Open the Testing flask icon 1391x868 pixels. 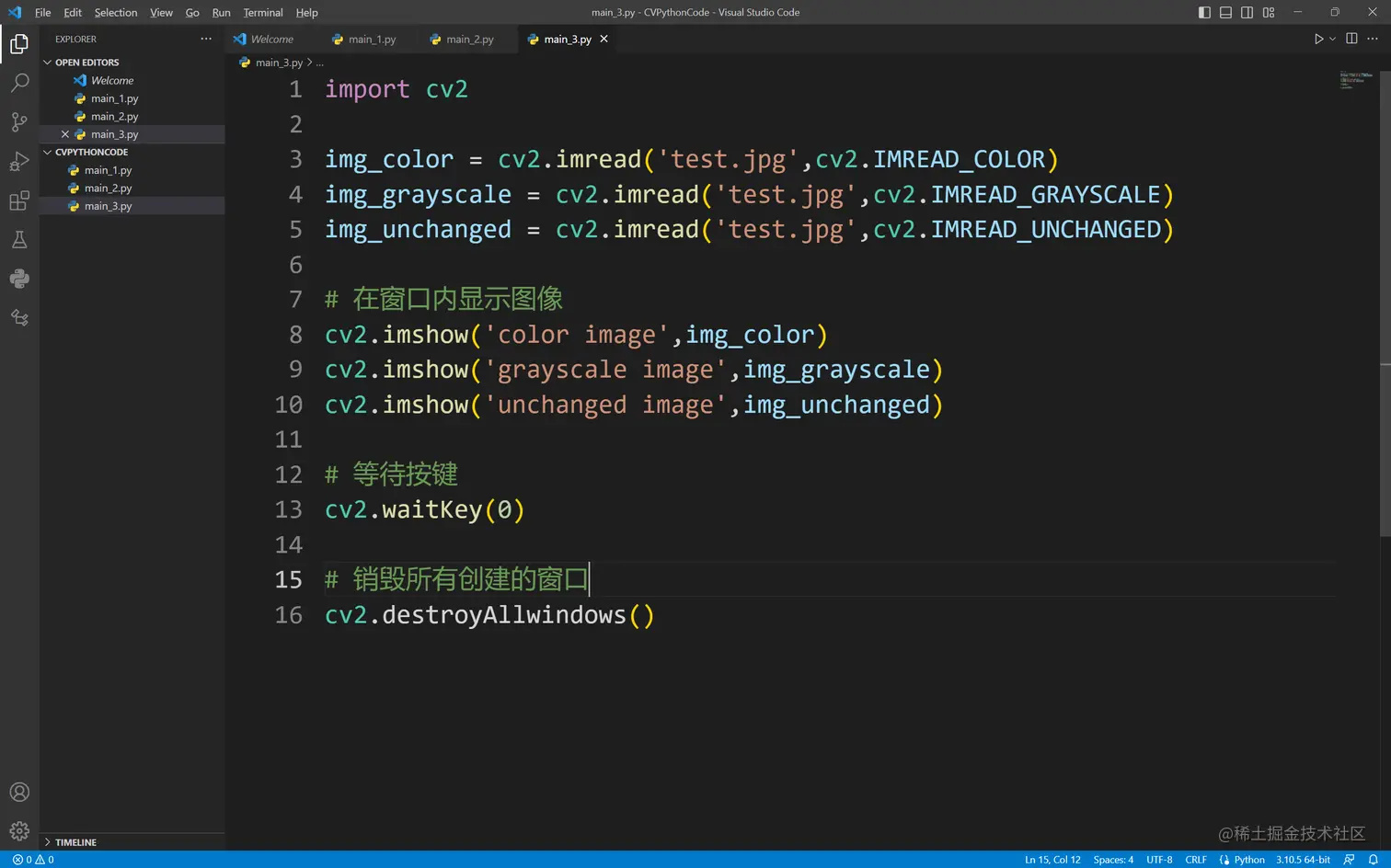click(19, 240)
